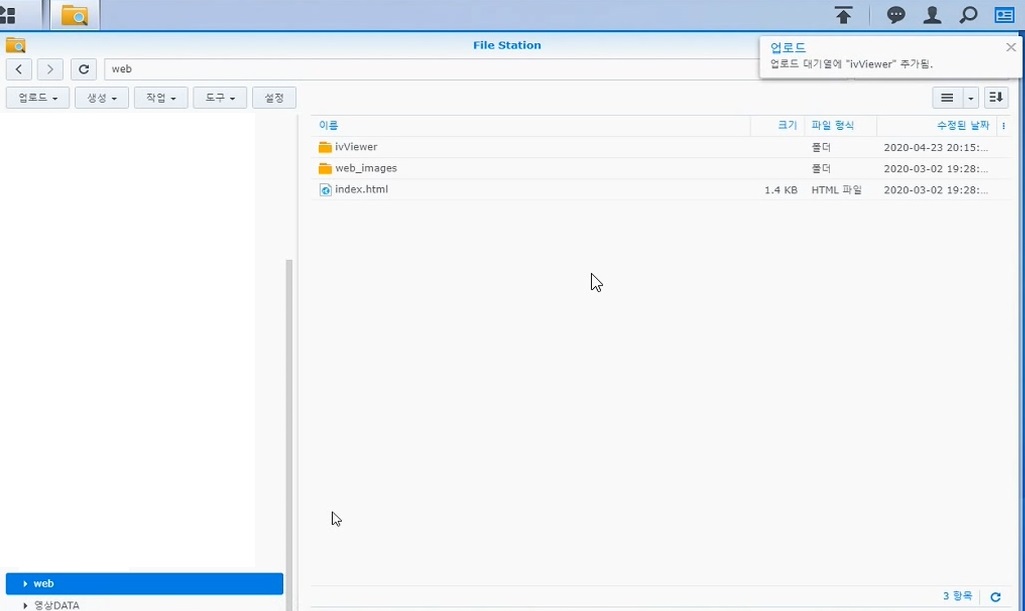Sort by 이름 column header
Screen dimensions: 1025x611
tap(328, 125)
